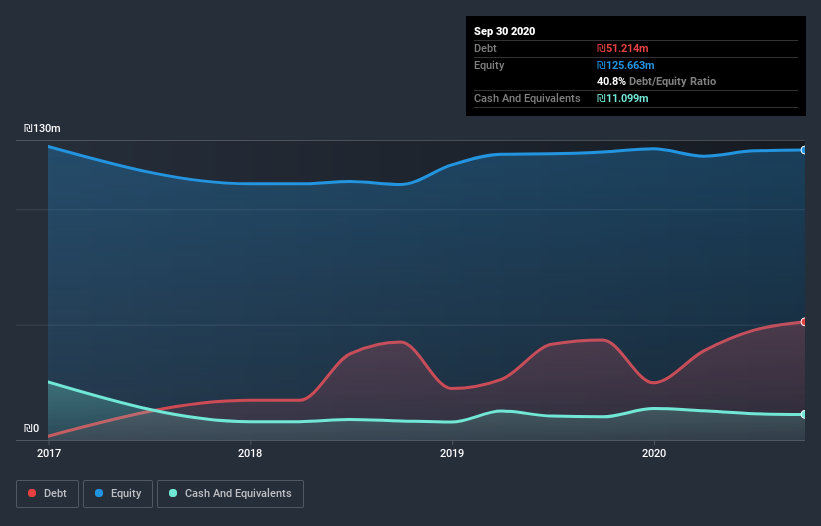Click the Sep 30 2020 tooltip date

coord(504,31)
